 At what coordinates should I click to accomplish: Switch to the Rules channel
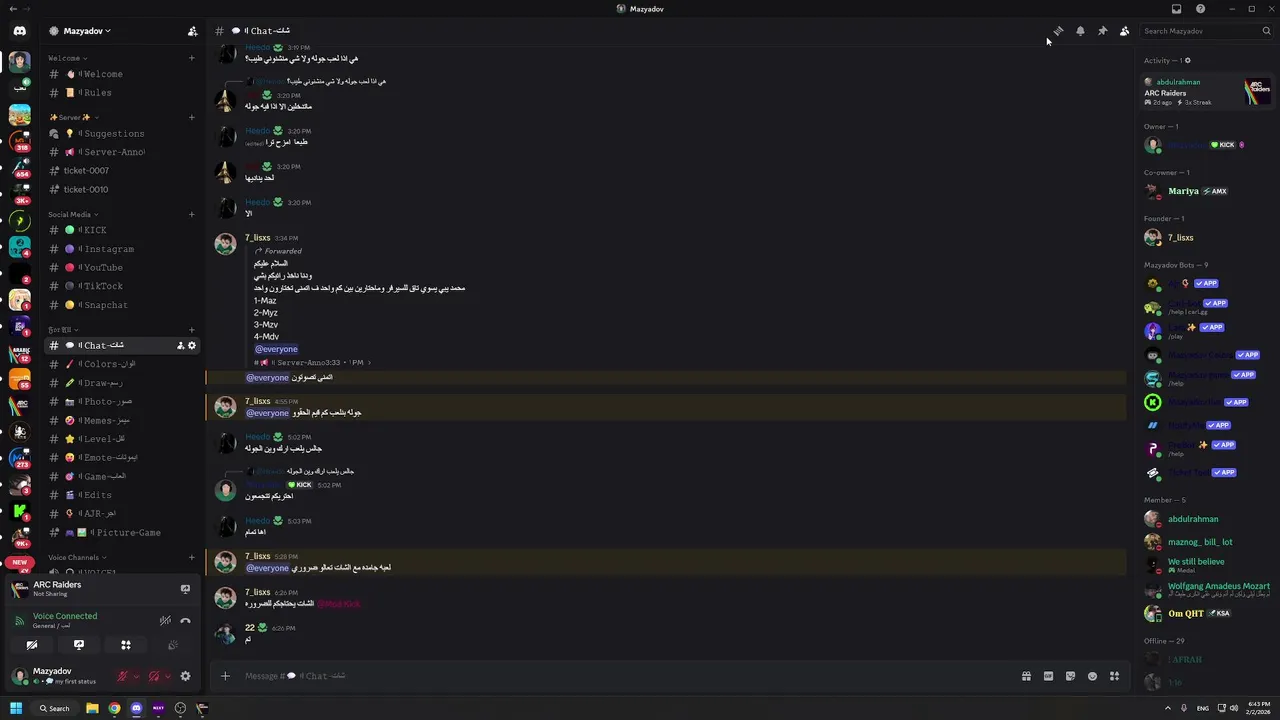(x=97, y=93)
